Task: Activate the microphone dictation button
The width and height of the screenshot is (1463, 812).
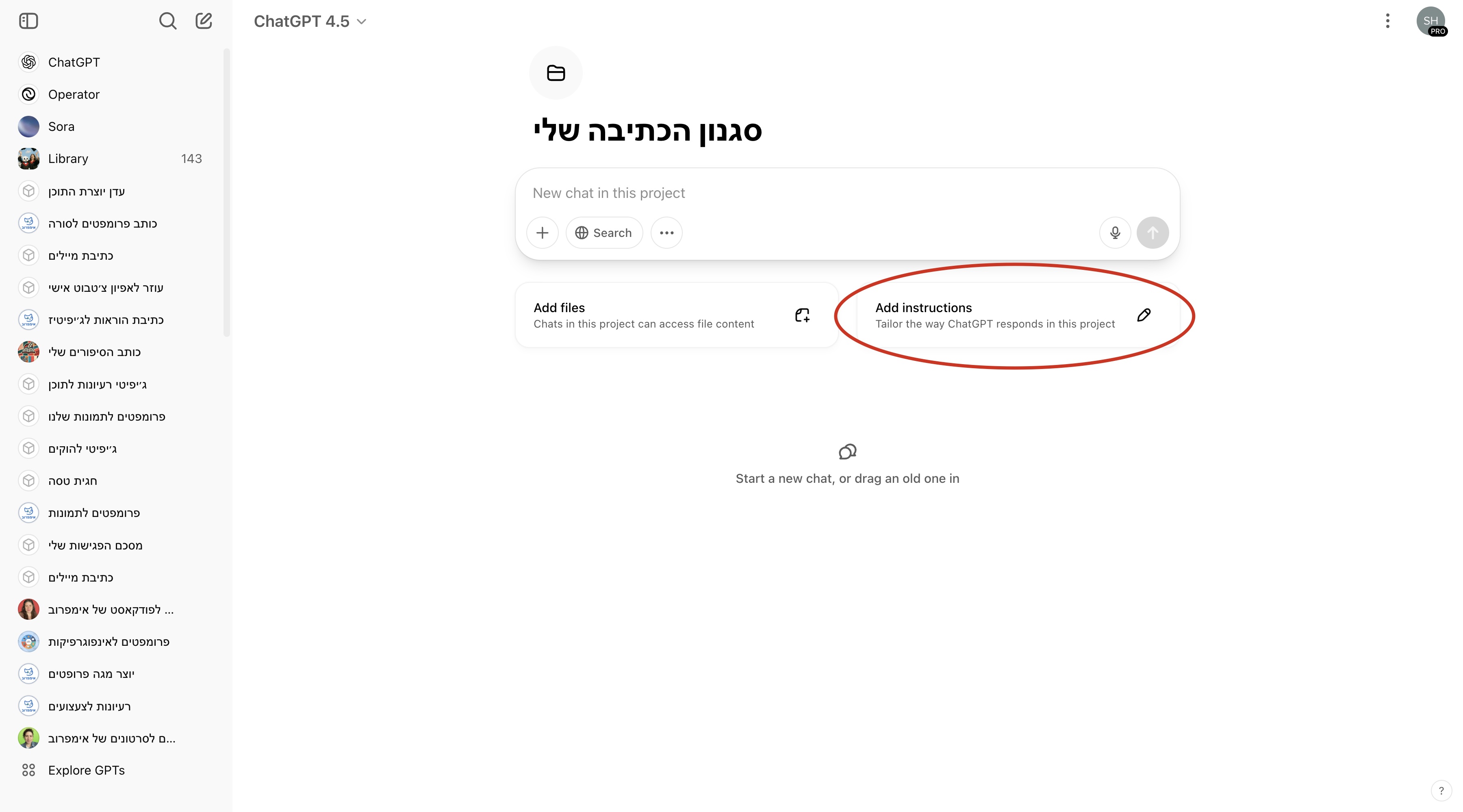Action: 1115,233
